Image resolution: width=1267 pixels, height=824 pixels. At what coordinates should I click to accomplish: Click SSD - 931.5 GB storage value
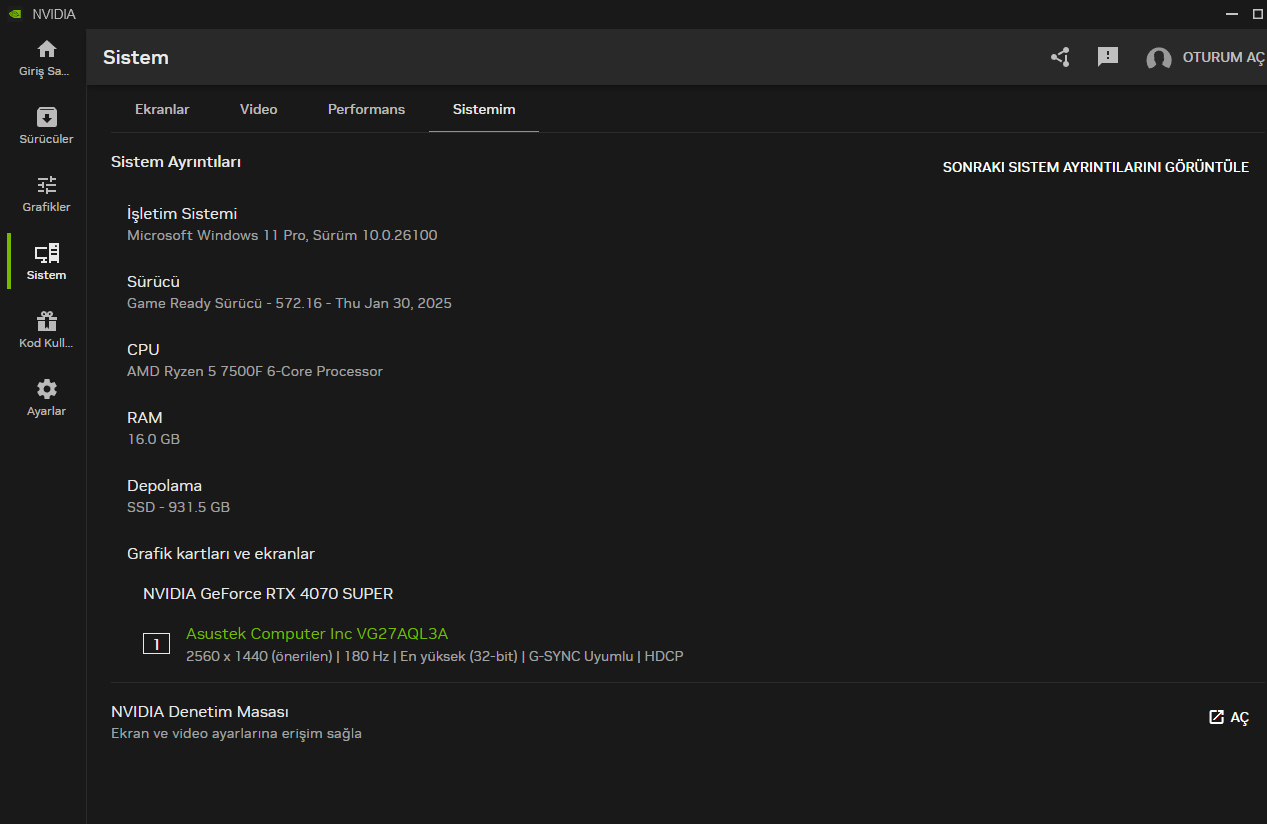point(178,507)
